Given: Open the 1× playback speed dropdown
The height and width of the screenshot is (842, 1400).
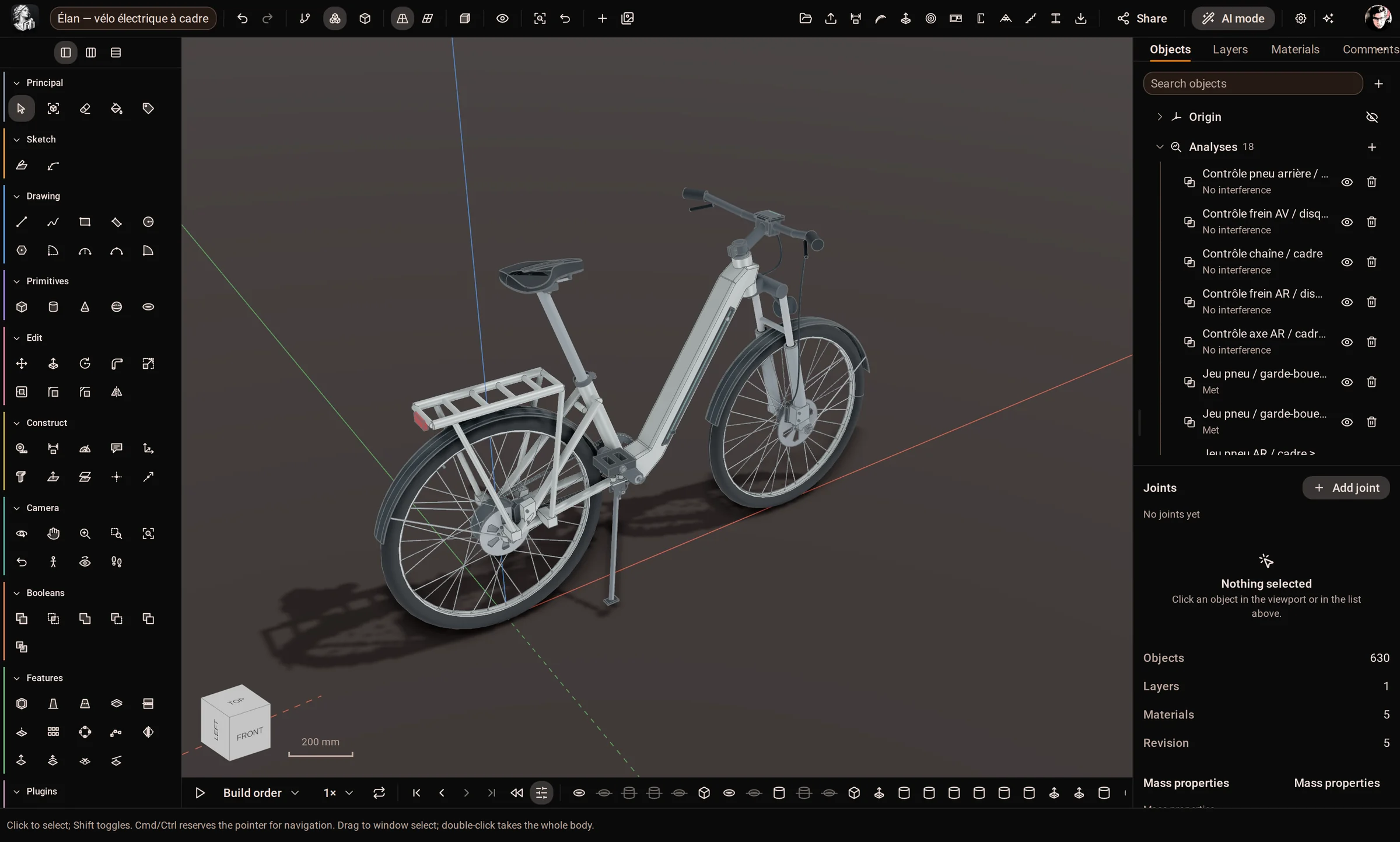Looking at the screenshot, I should (338, 792).
